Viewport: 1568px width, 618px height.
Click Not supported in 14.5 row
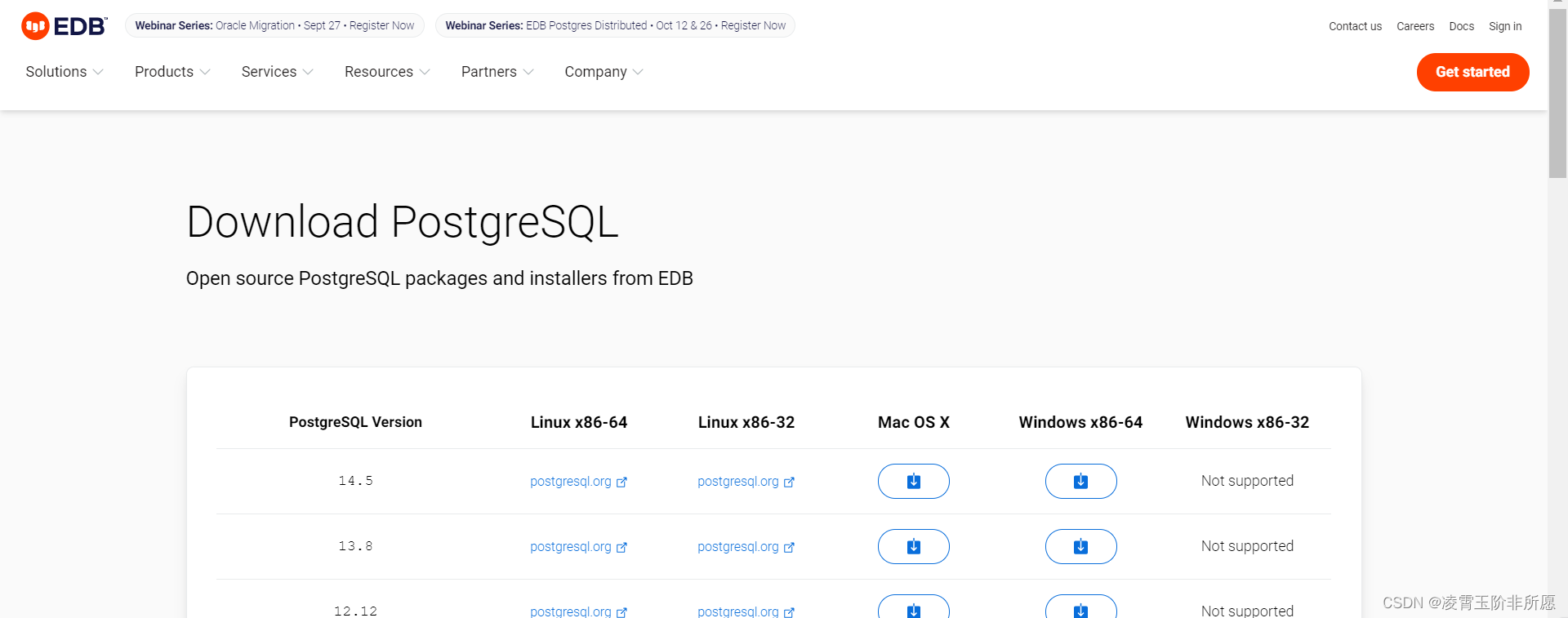click(x=1247, y=481)
